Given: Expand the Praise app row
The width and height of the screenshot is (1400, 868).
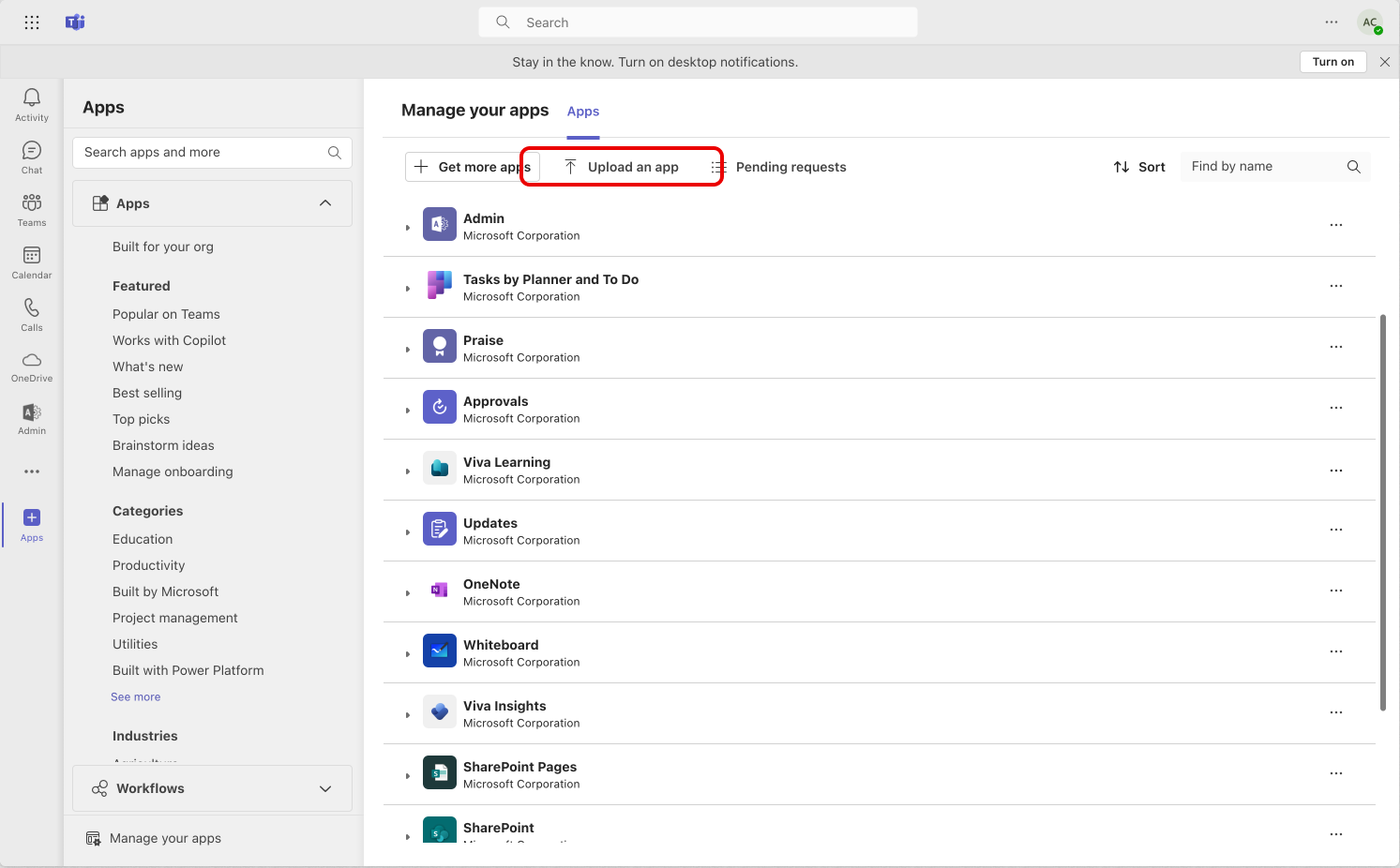Looking at the screenshot, I should coord(408,350).
